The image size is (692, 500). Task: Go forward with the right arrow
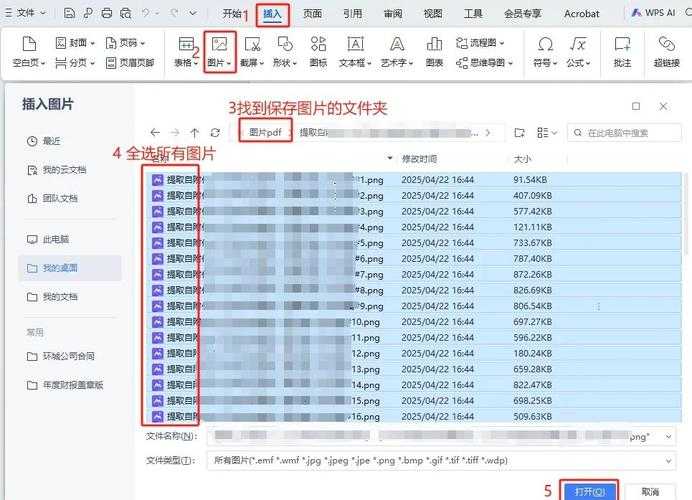pos(175,132)
